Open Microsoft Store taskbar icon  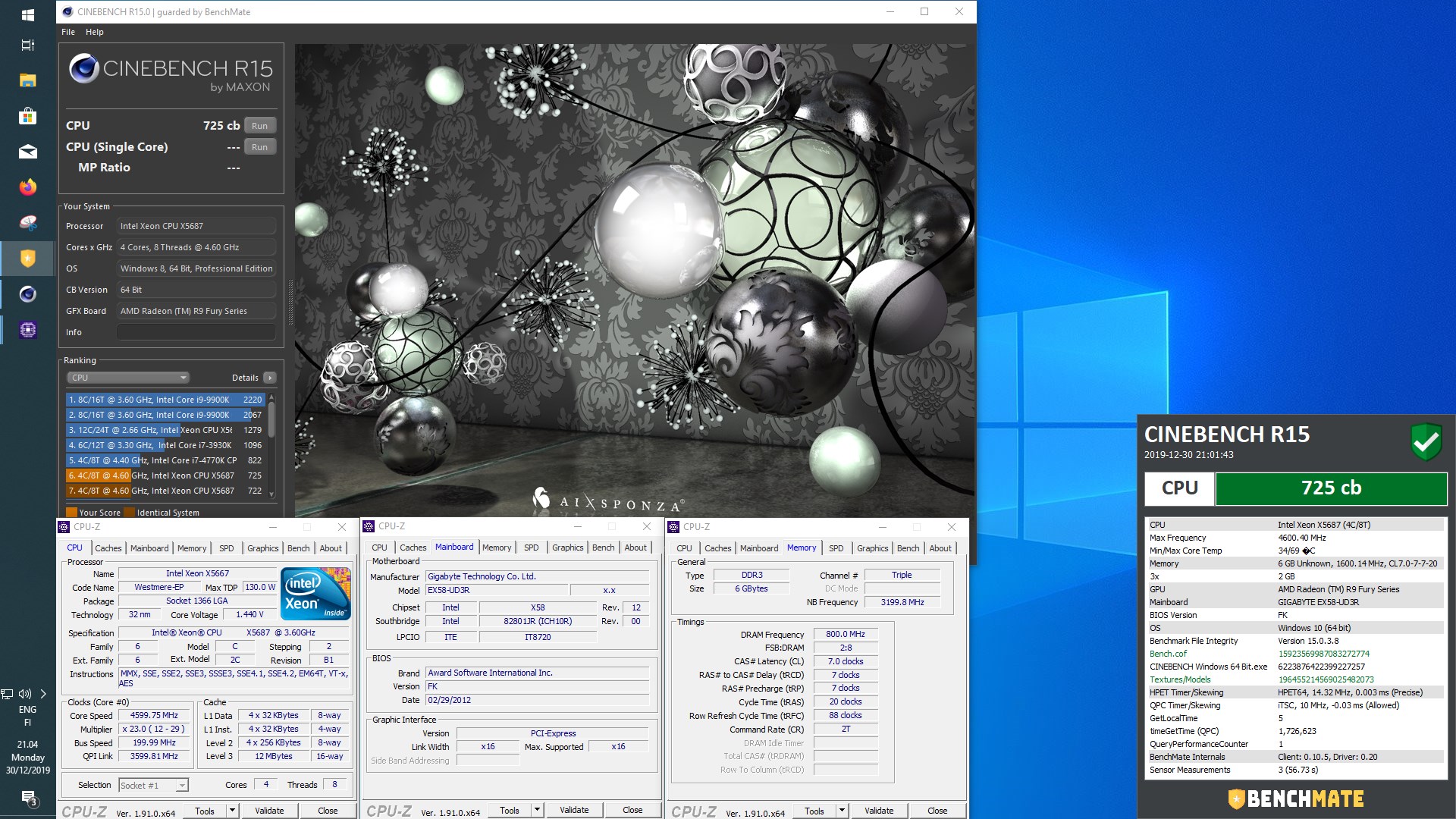tap(27, 116)
